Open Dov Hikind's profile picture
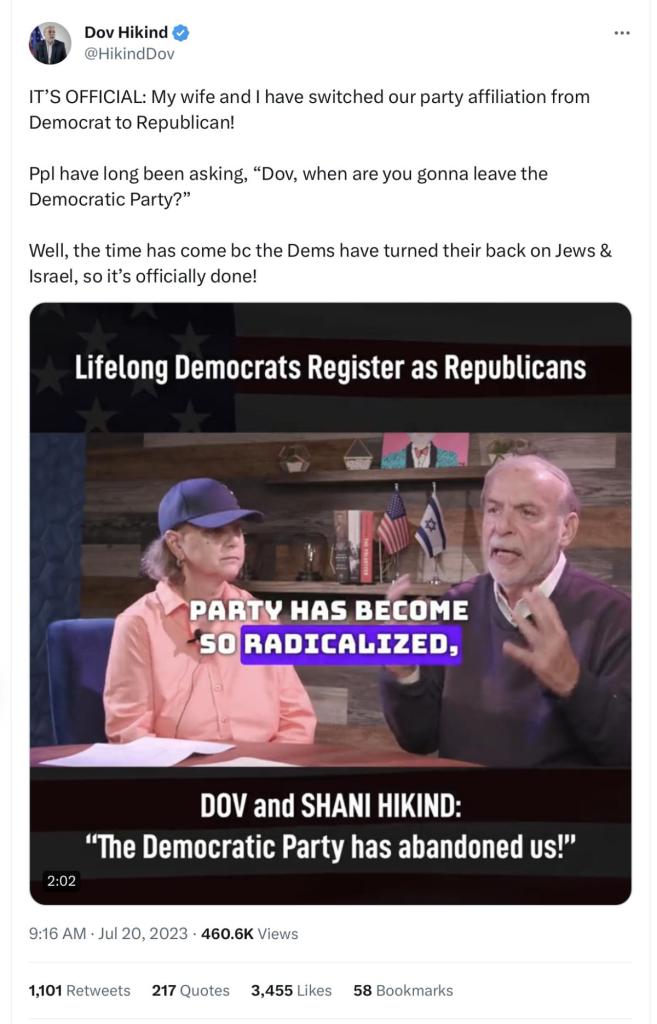Image resolution: width=657 pixels, height=1024 pixels. (50, 43)
